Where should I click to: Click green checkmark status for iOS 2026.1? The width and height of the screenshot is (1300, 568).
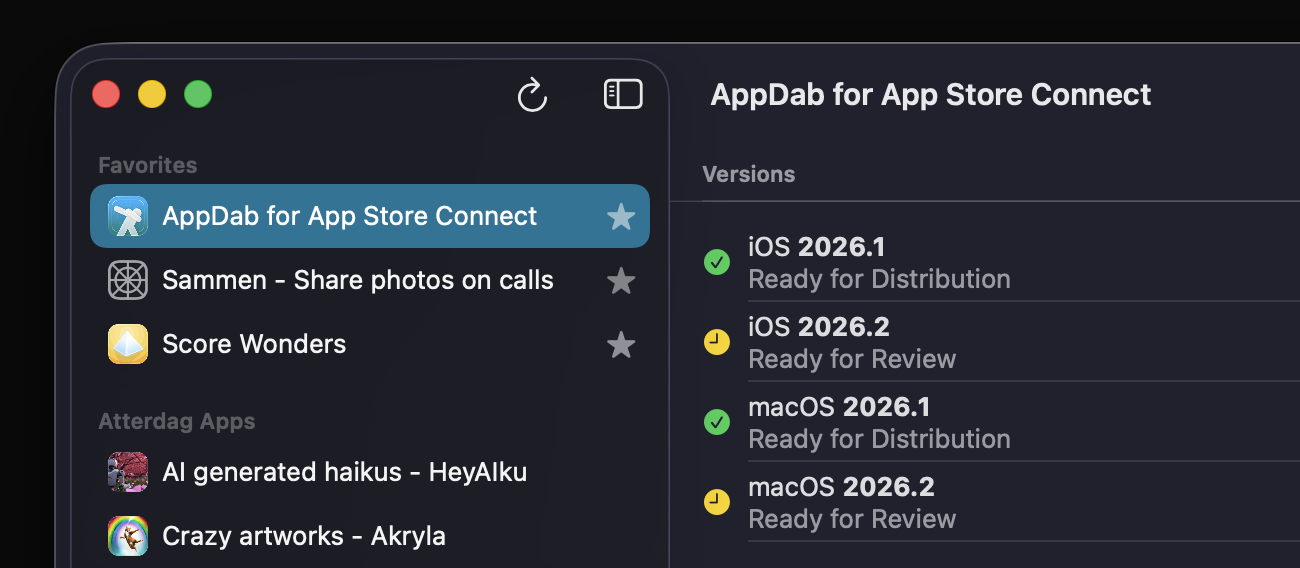(717, 262)
